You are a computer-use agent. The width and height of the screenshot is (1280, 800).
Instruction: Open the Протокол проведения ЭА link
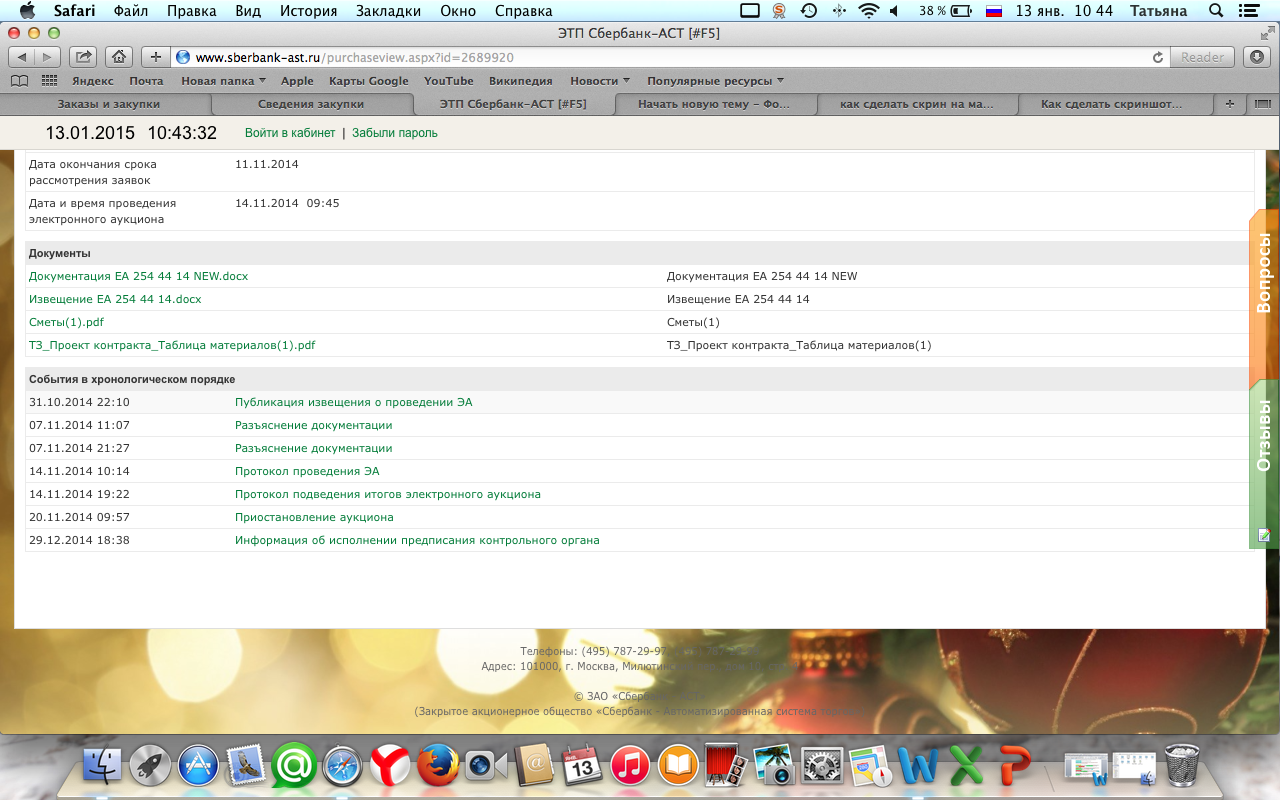pyautogui.click(x=307, y=471)
